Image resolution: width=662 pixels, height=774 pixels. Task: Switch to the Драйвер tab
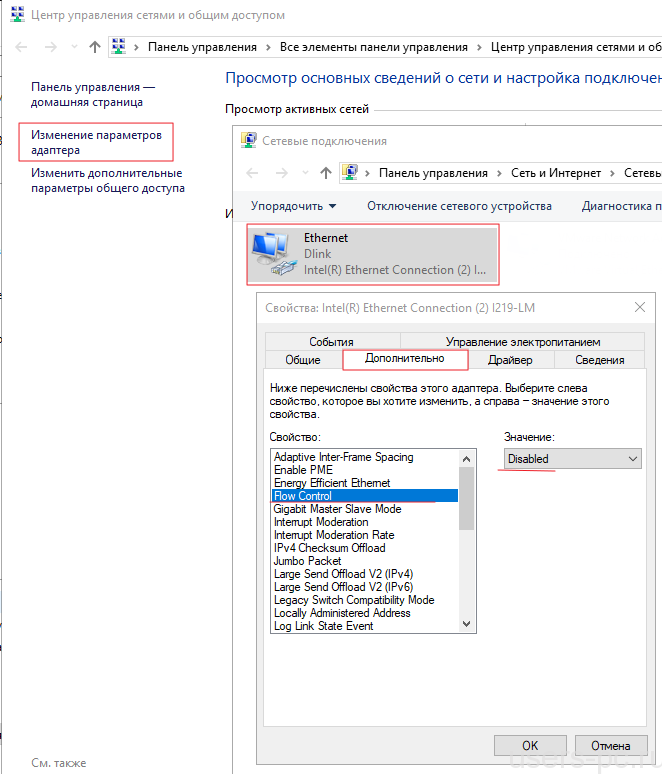tap(510, 360)
